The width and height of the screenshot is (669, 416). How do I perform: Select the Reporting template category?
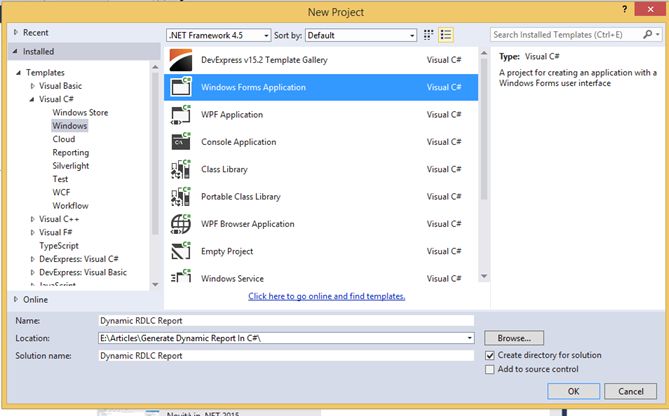(71, 152)
